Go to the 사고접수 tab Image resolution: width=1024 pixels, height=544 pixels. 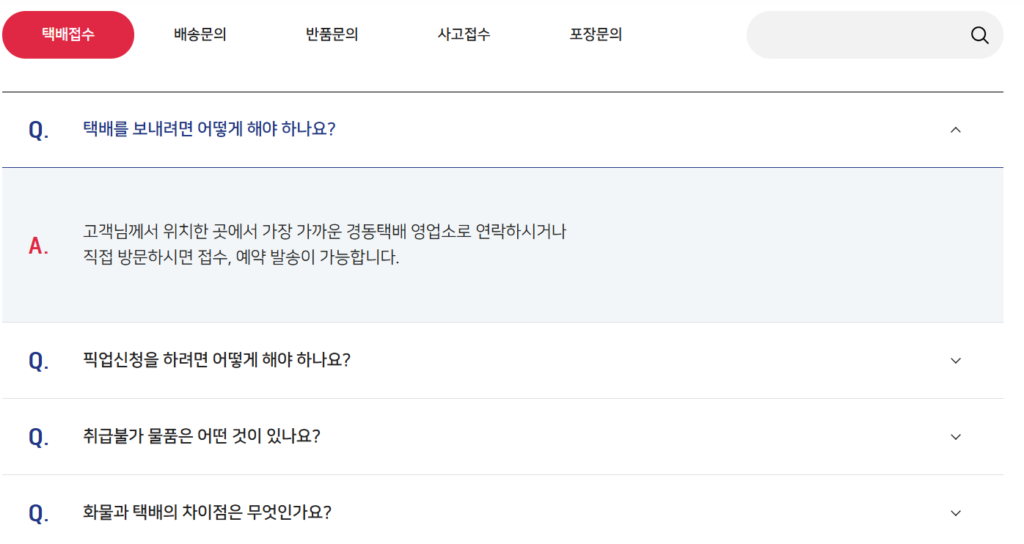coord(464,35)
